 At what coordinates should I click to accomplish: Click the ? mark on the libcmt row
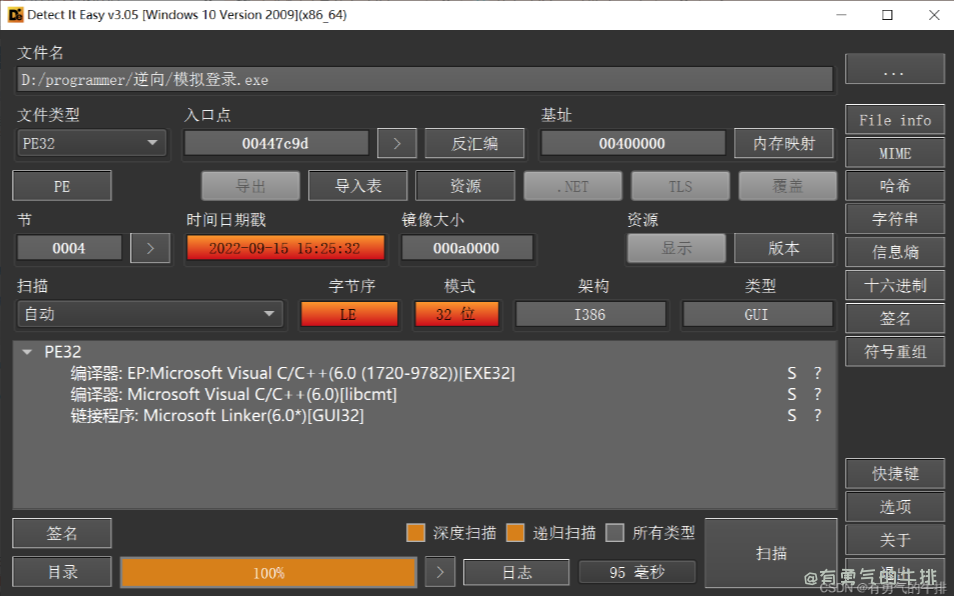818,394
